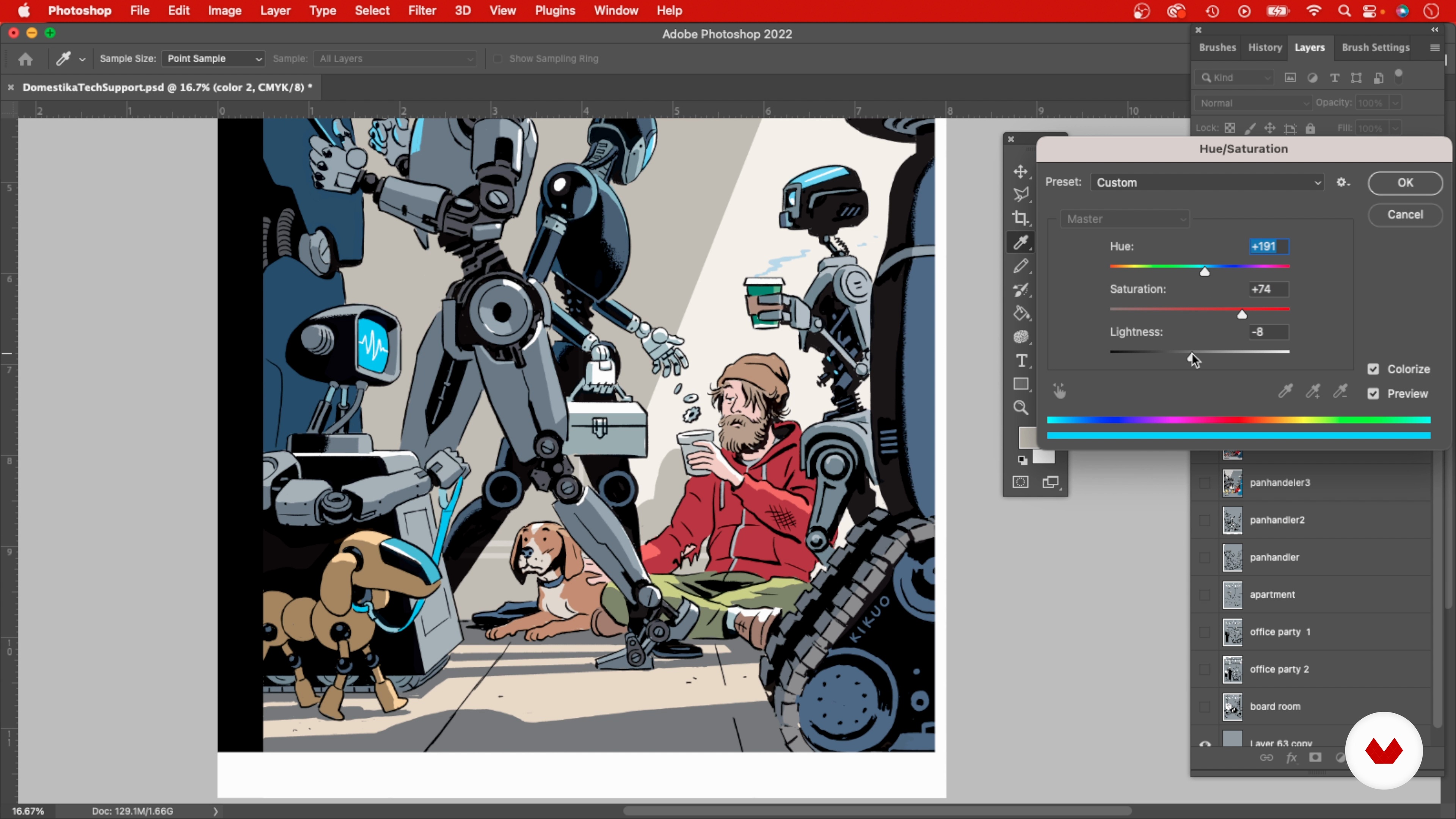Viewport: 1456px width, 819px height.
Task: Open Sample Size dropdown Point Sample
Action: (213, 59)
